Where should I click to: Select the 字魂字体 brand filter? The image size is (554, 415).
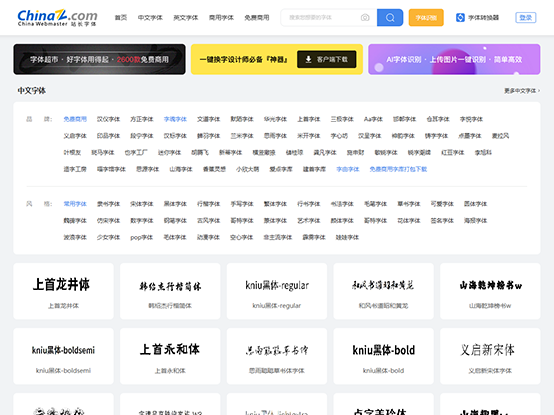coord(175,119)
